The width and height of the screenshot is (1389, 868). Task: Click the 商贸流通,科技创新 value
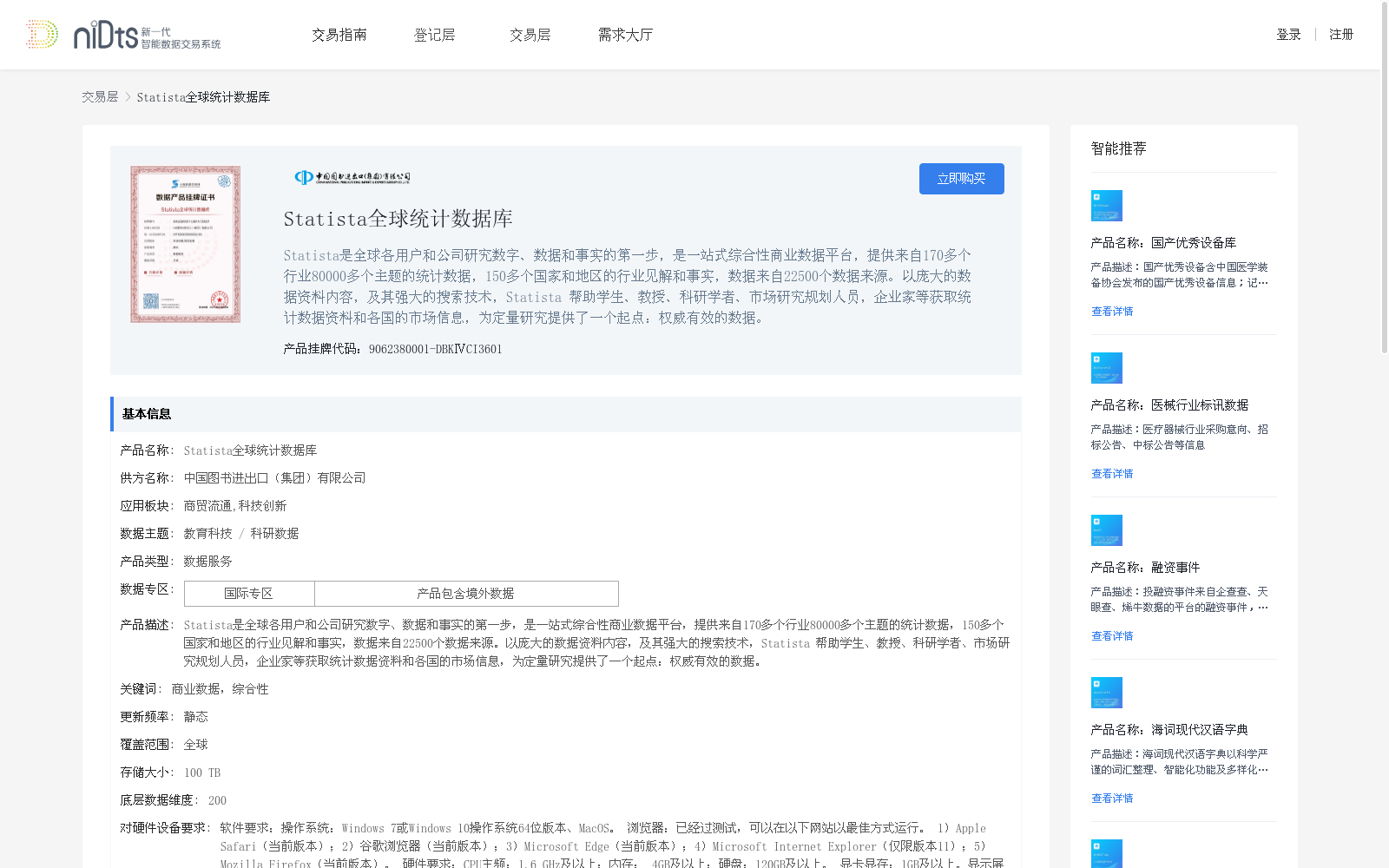pos(234,506)
